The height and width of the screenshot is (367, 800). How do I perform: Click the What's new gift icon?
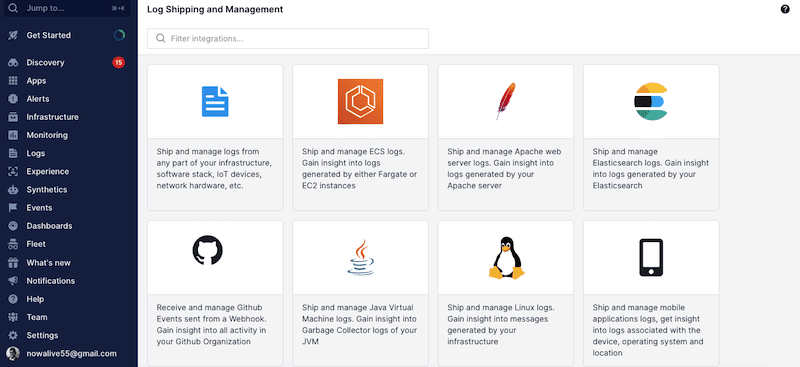tap(13, 263)
